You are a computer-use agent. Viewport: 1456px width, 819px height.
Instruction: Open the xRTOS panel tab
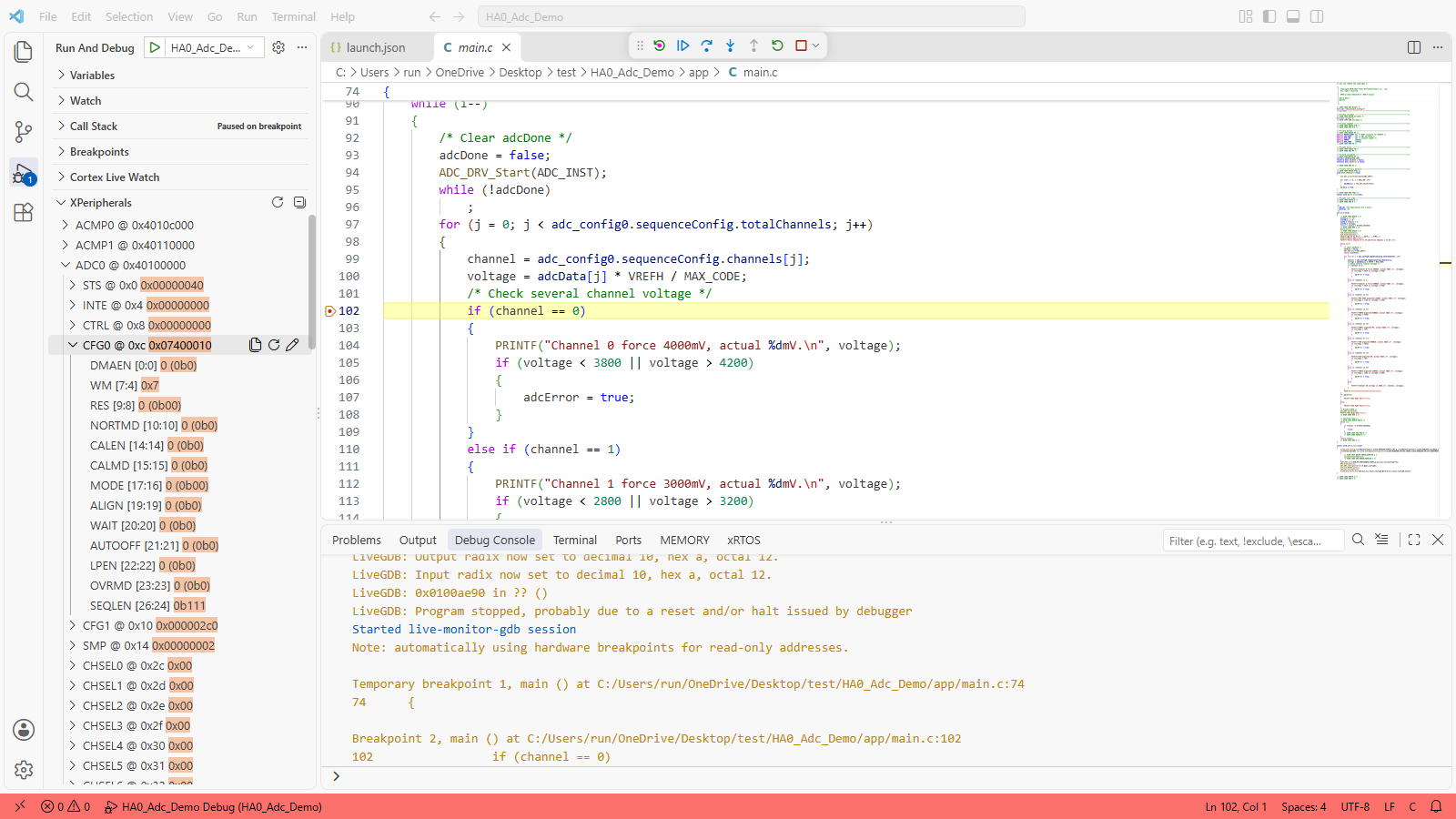[x=743, y=540]
